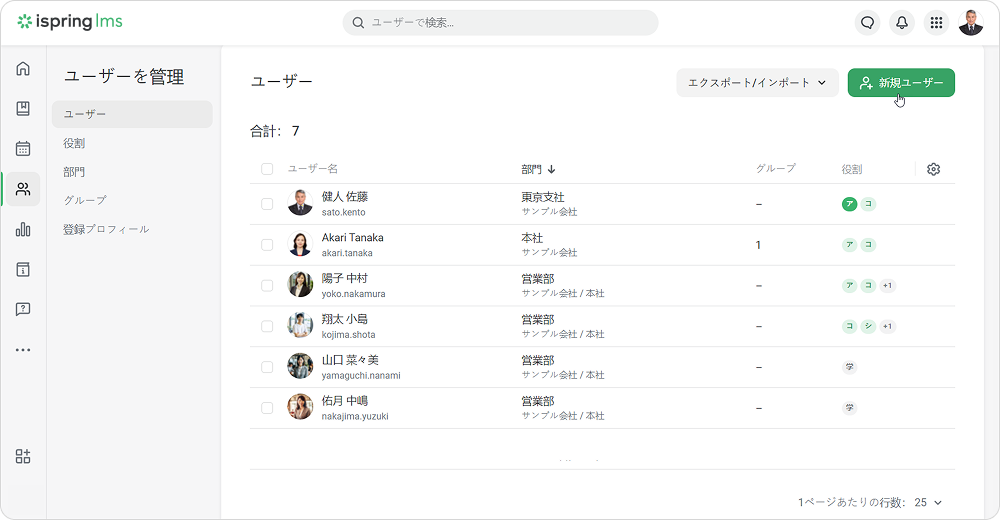Sort by the 部門 column header
This screenshot has height=520, width=1000.
point(538,169)
